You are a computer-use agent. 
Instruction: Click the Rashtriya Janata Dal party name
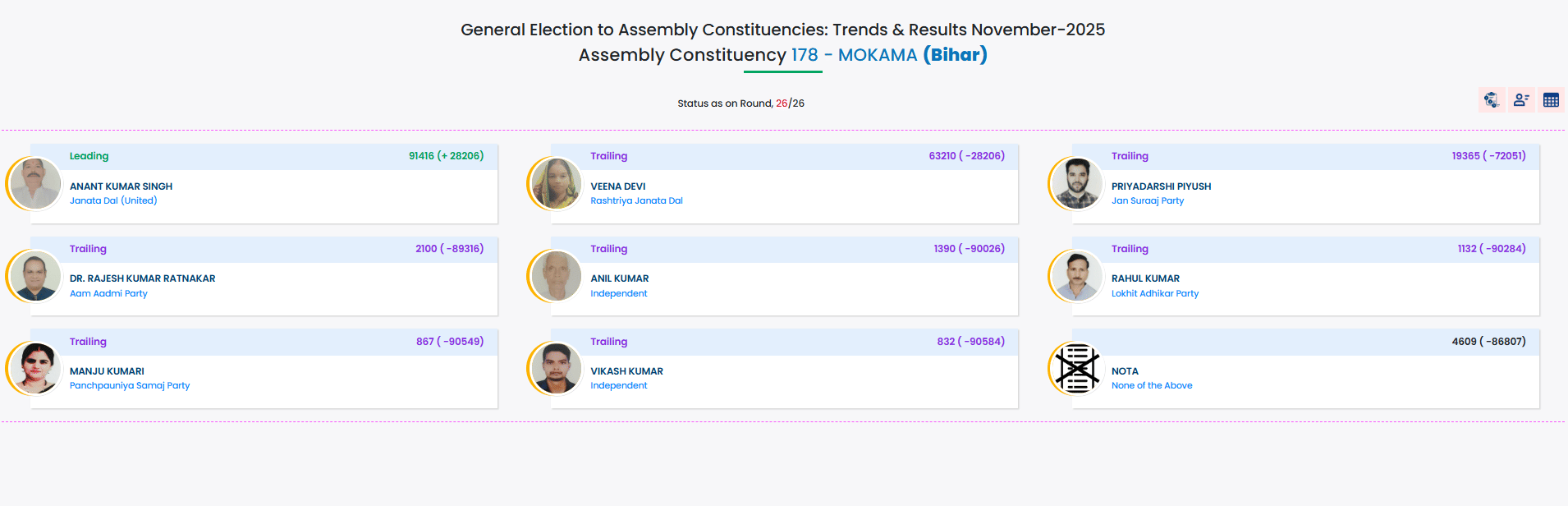click(636, 200)
